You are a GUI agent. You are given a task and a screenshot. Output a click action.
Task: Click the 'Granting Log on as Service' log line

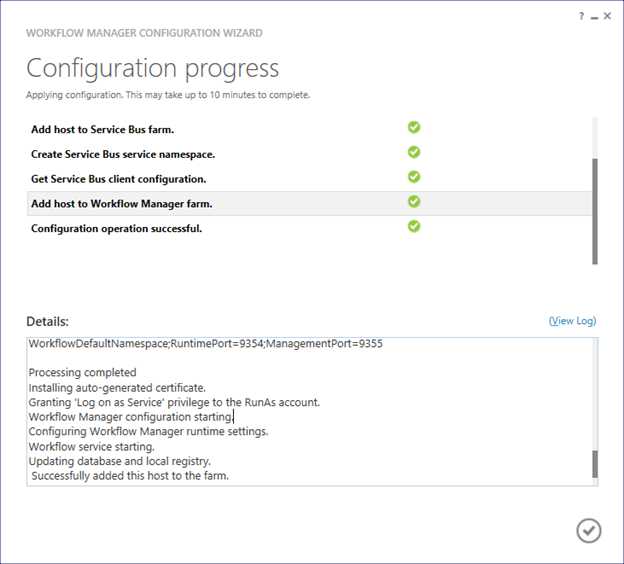pos(174,402)
